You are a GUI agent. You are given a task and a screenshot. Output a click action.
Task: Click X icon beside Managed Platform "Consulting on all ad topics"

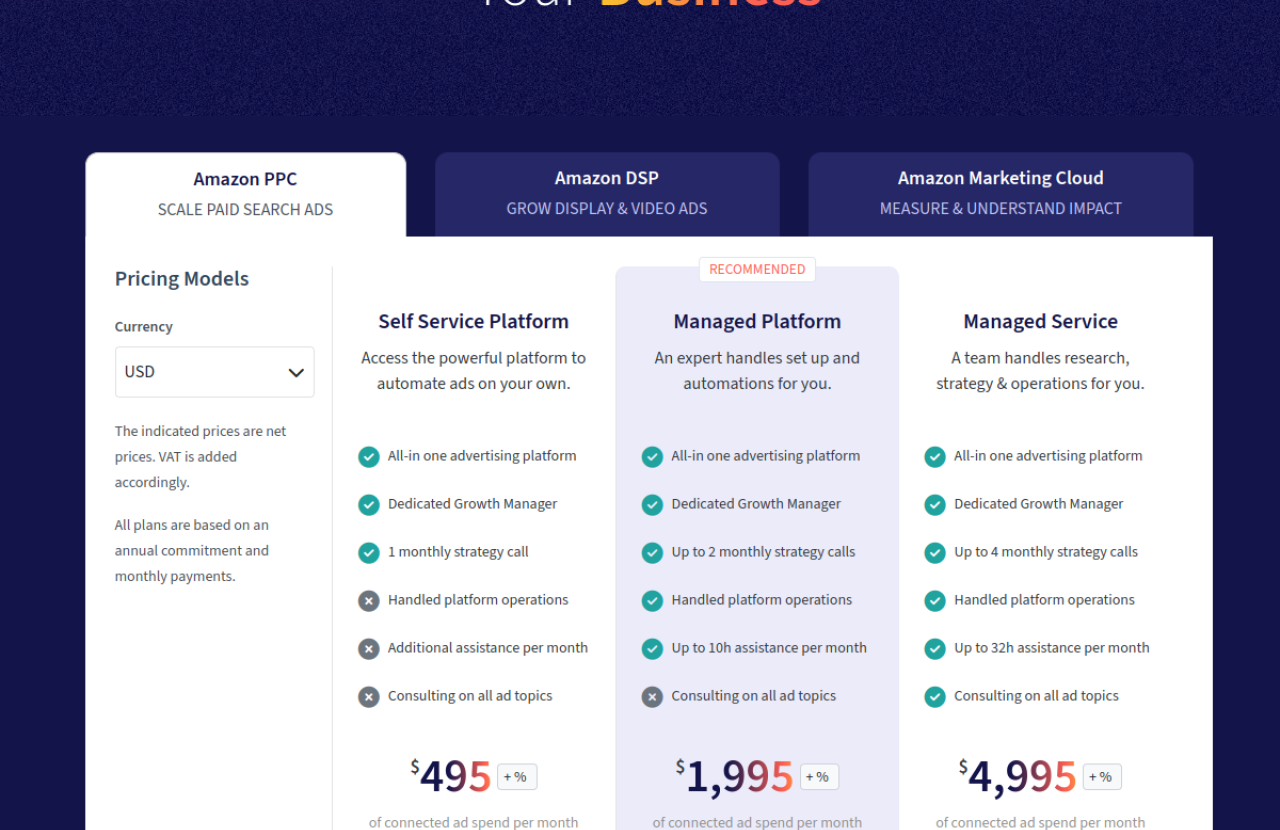pyautogui.click(x=652, y=696)
